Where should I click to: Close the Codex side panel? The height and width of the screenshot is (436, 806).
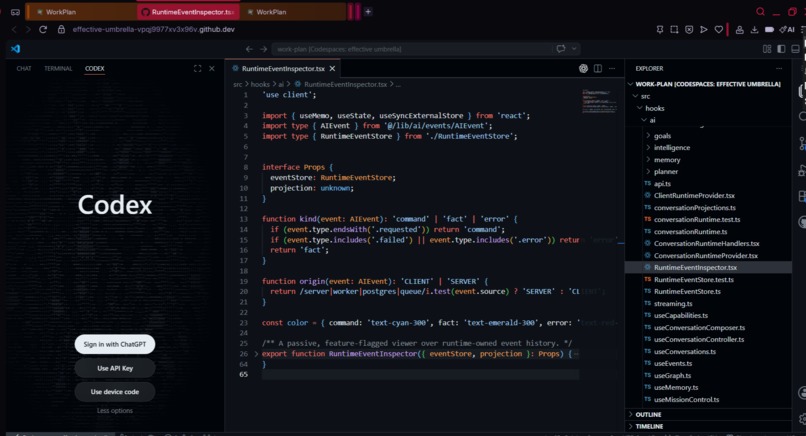click(212, 68)
